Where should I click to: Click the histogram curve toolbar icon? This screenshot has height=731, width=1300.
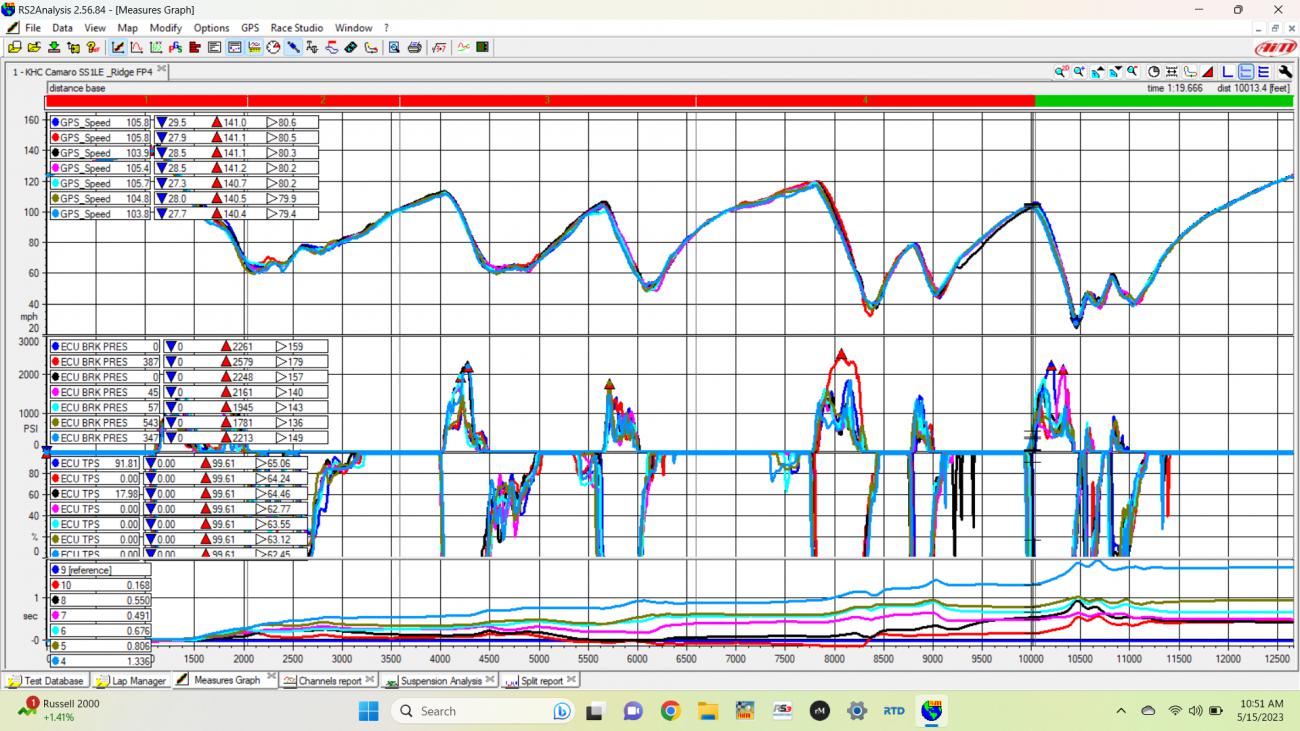(x=137, y=47)
